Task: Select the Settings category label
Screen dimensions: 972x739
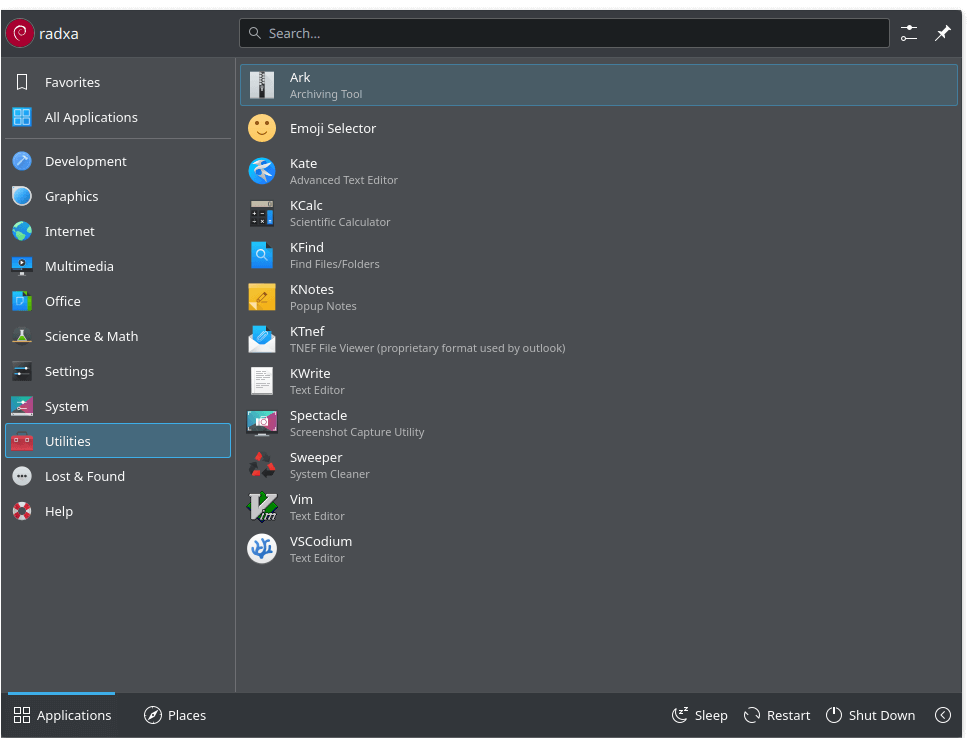Action: pyautogui.click(x=69, y=372)
